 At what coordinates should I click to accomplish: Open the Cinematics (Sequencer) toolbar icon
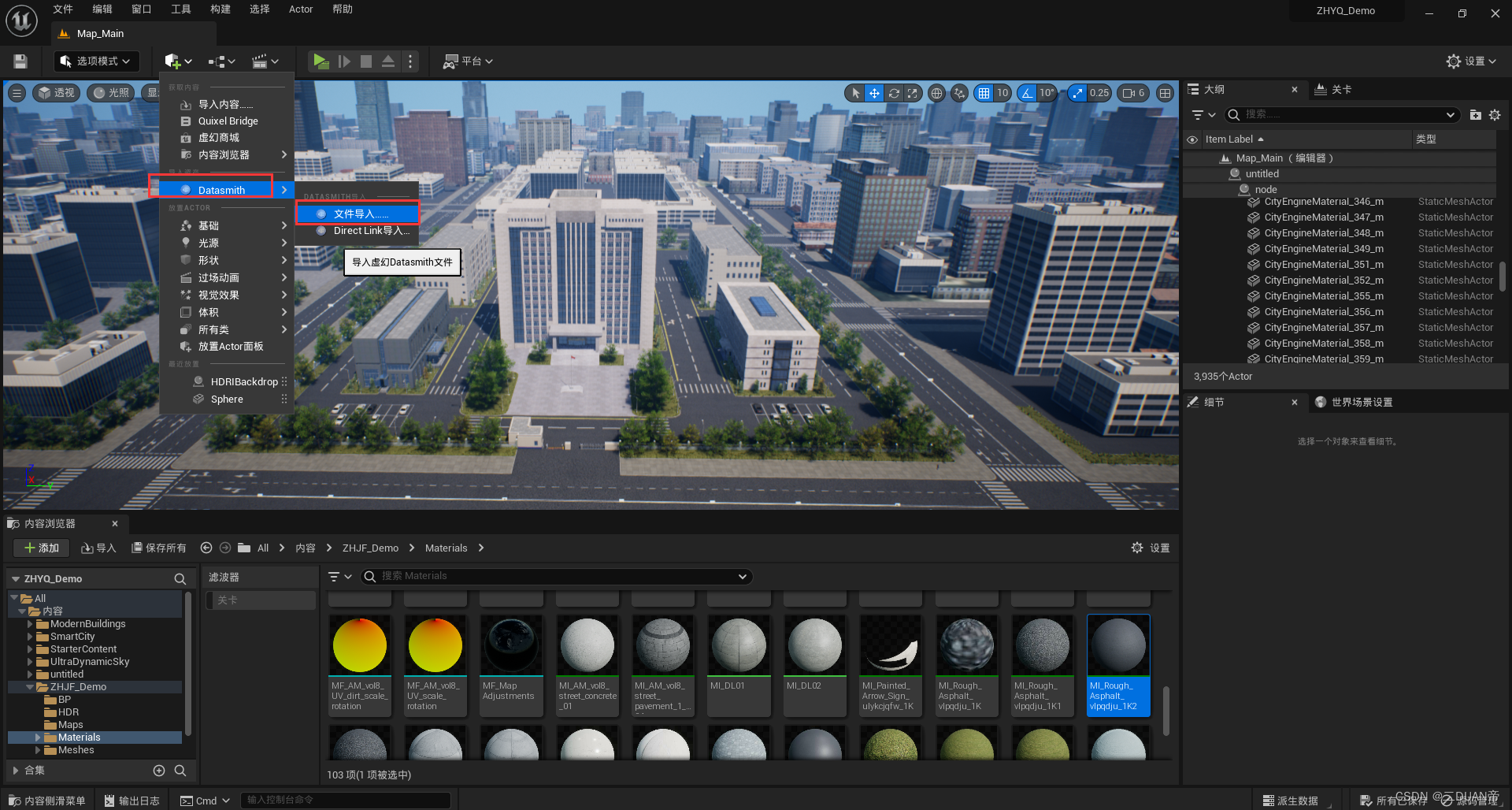(x=260, y=61)
